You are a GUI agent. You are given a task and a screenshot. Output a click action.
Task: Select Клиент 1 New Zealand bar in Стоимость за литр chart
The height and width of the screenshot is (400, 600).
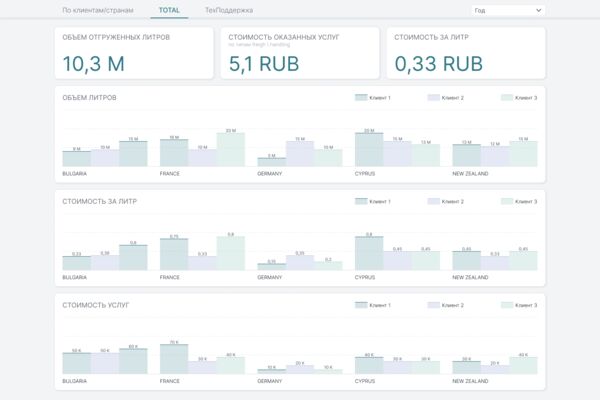pyautogui.click(x=466, y=261)
